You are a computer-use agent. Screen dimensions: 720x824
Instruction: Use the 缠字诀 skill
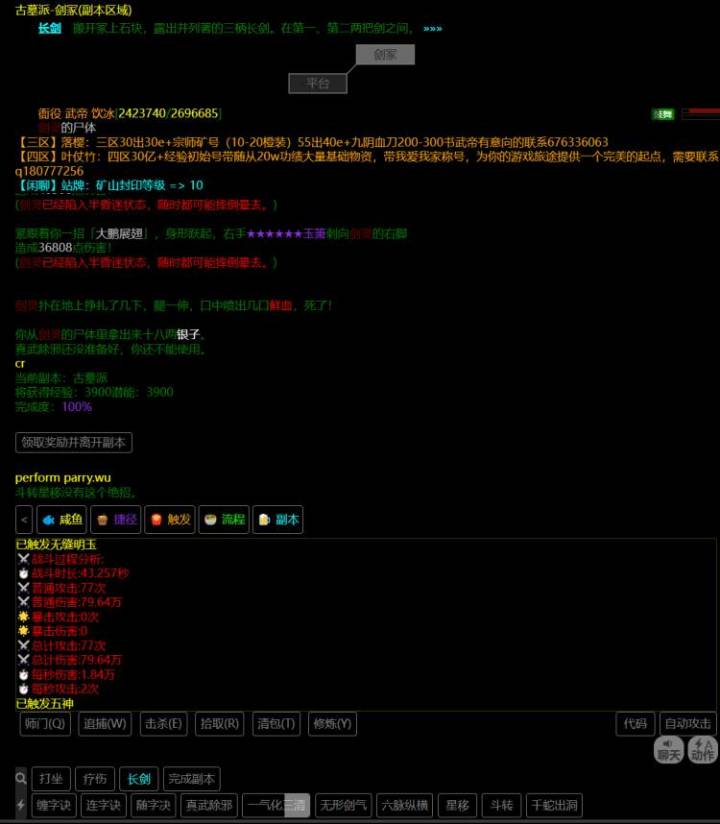pos(54,805)
